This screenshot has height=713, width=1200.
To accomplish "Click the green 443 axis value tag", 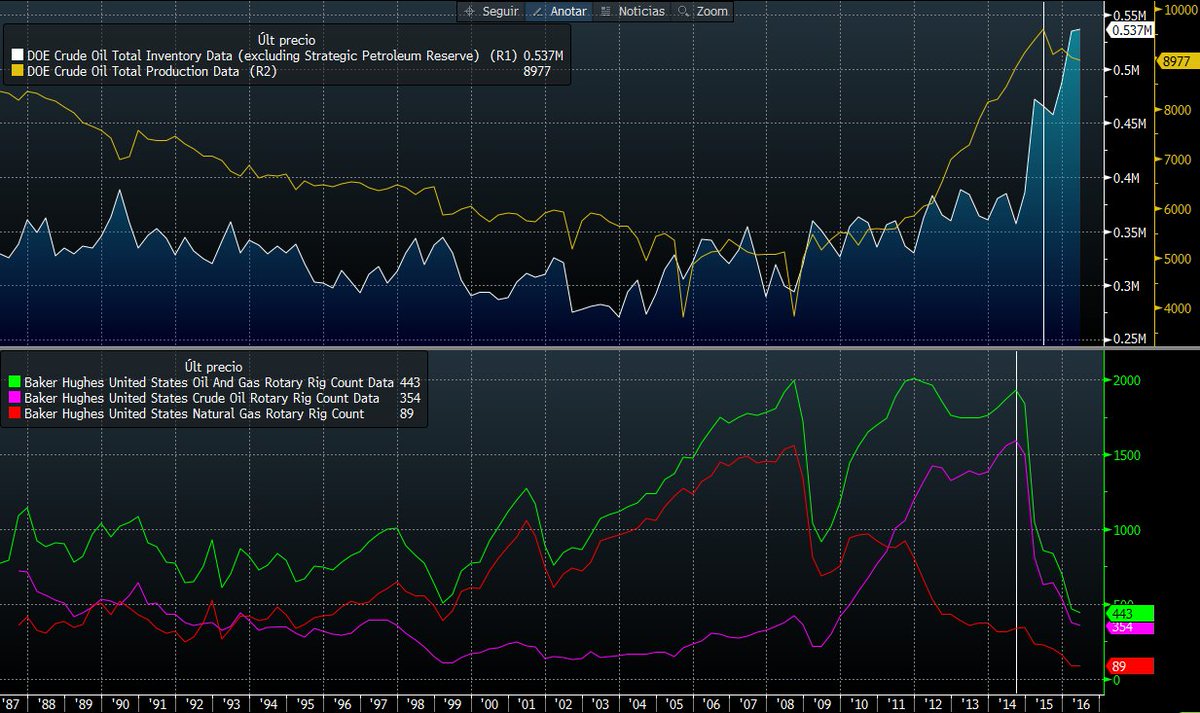I will [1128, 613].
